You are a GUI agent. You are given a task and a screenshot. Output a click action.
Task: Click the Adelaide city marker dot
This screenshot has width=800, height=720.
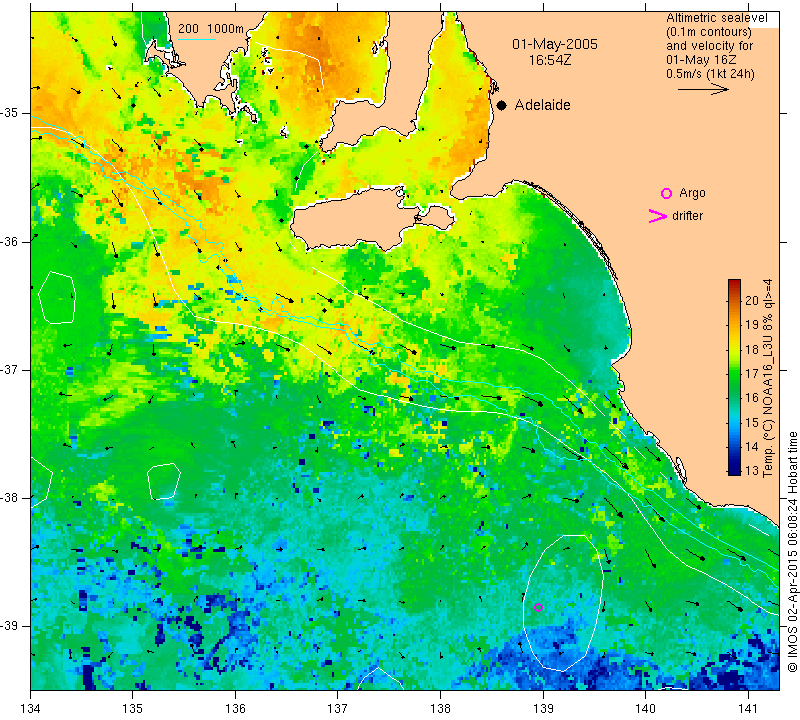point(502,106)
